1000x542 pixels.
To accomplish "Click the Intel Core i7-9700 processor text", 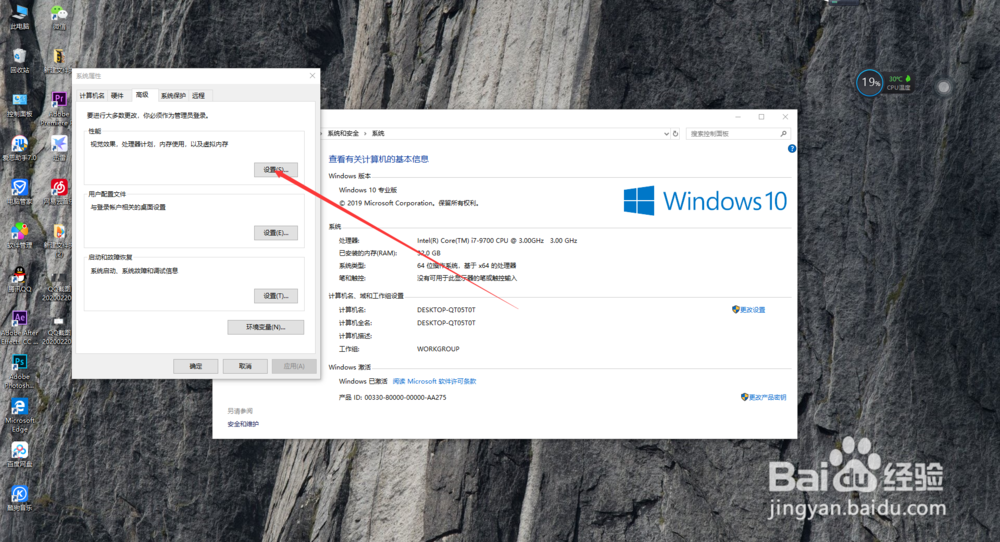I will (x=497, y=240).
